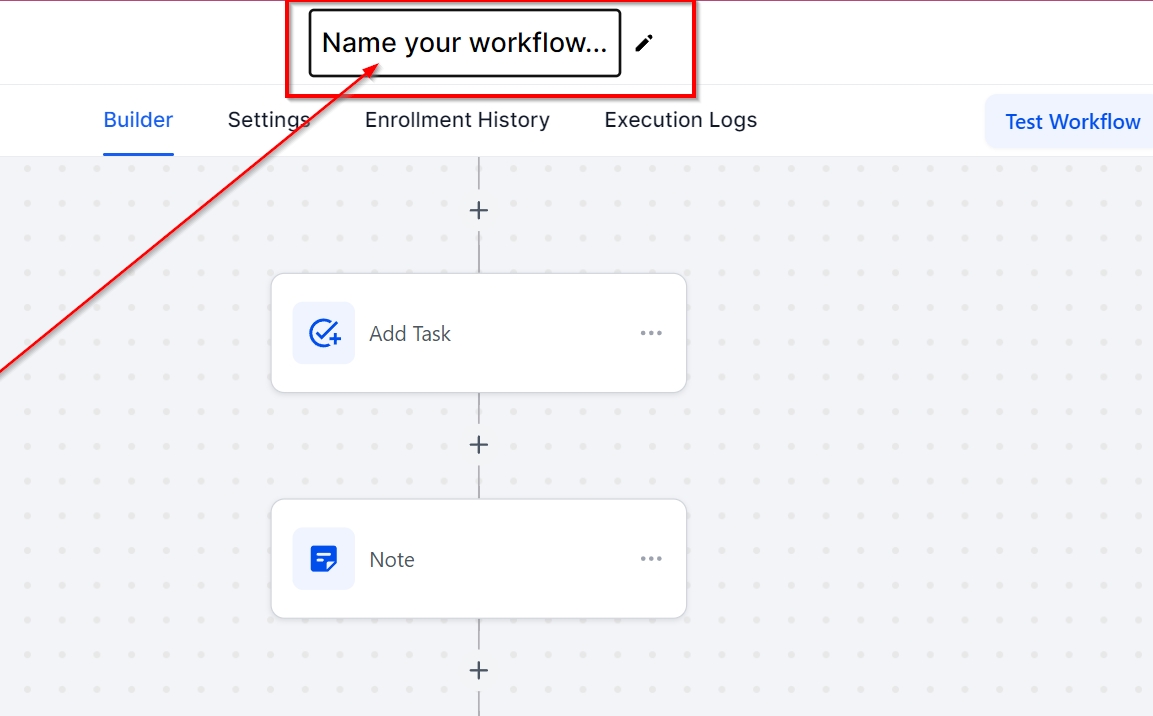This screenshot has height=716, width=1153.
Task: Click the pencil icon to rename workflow
Action: coord(645,43)
